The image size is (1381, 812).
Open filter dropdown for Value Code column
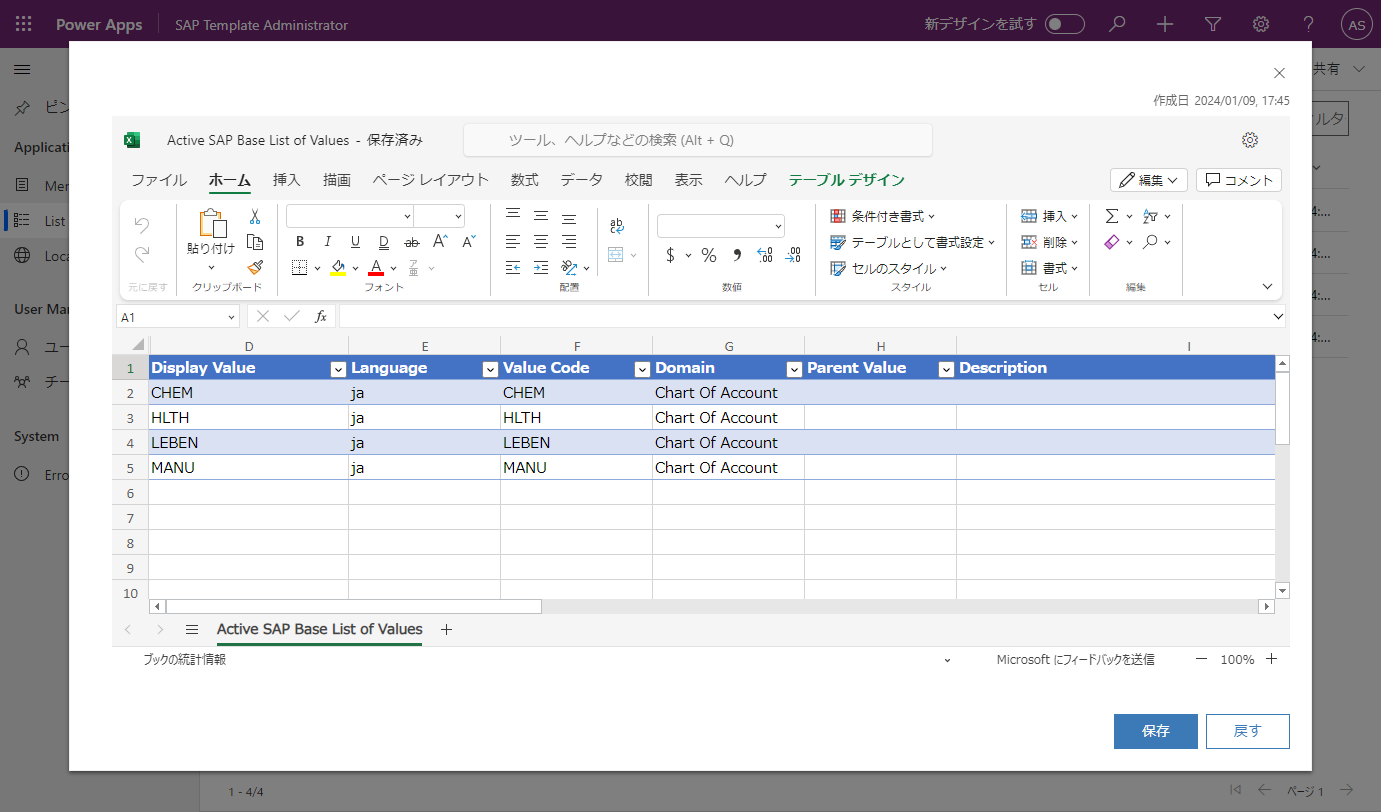point(642,369)
